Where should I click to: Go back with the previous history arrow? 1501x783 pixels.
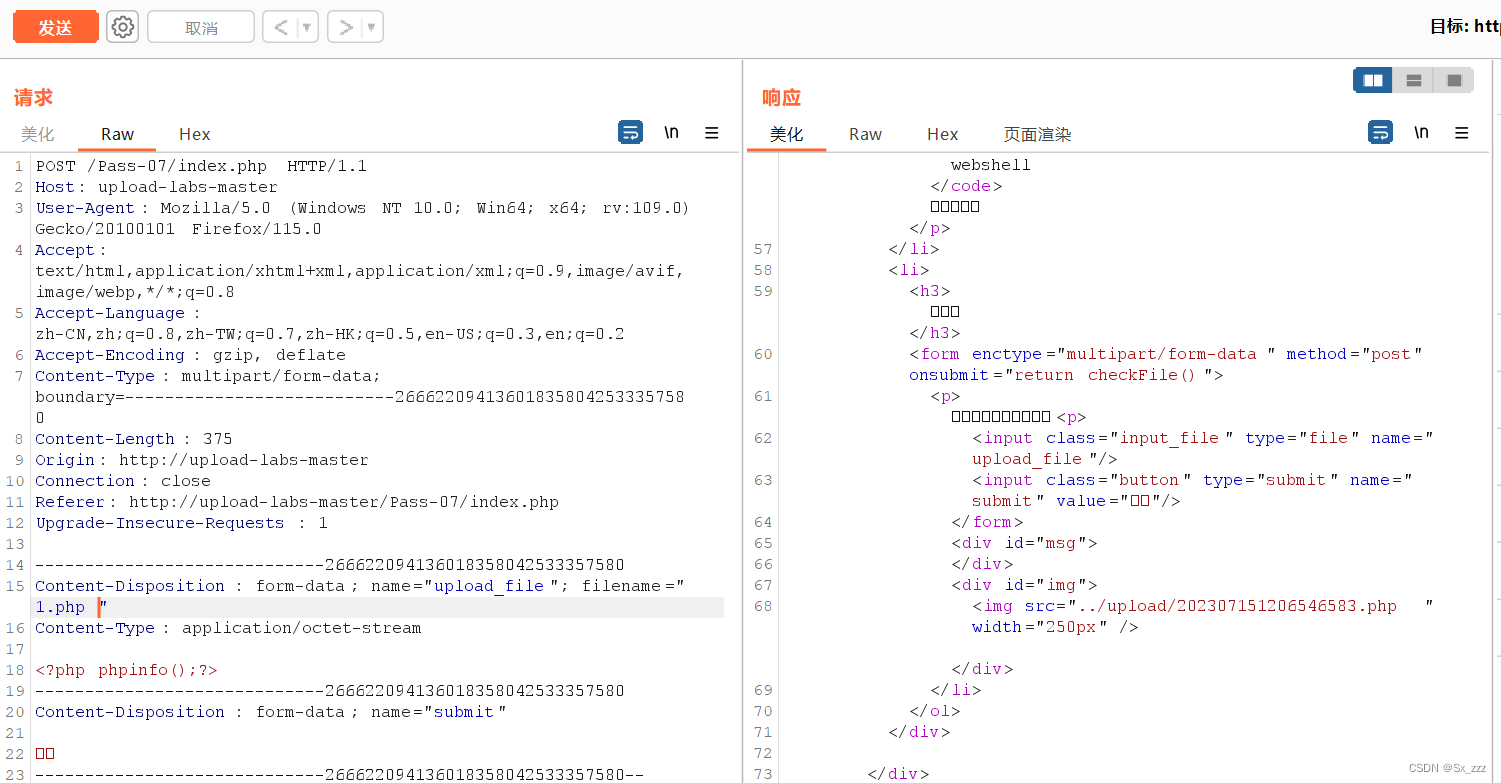(x=281, y=27)
